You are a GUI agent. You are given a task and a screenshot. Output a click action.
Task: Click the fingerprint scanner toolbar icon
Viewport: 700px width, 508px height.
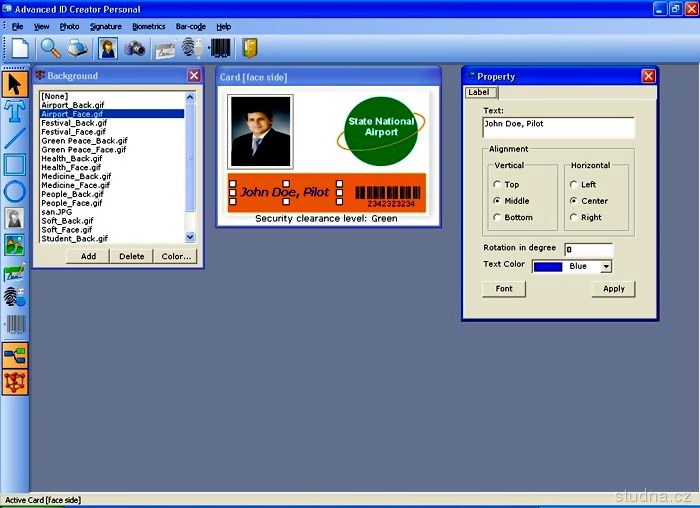(192, 48)
